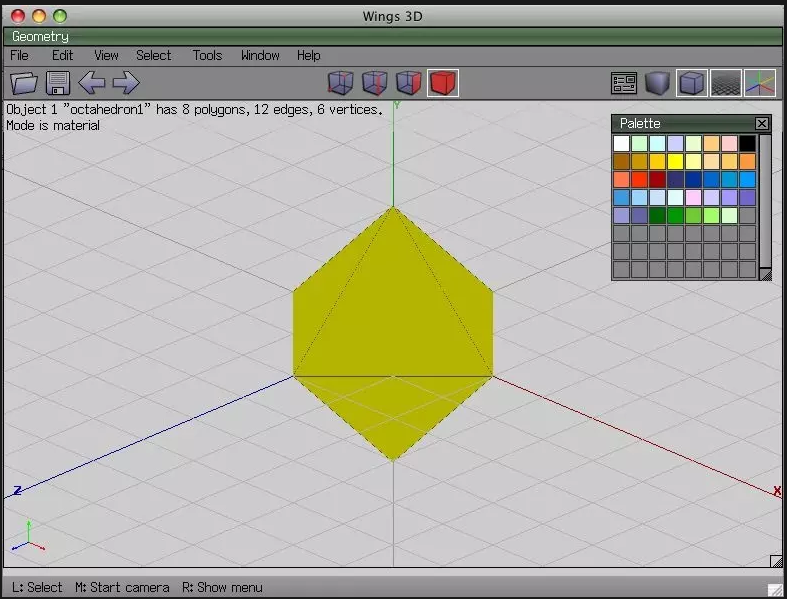
Task: Toggle the ground plane grid icon
Action: (x=726, y=83)
